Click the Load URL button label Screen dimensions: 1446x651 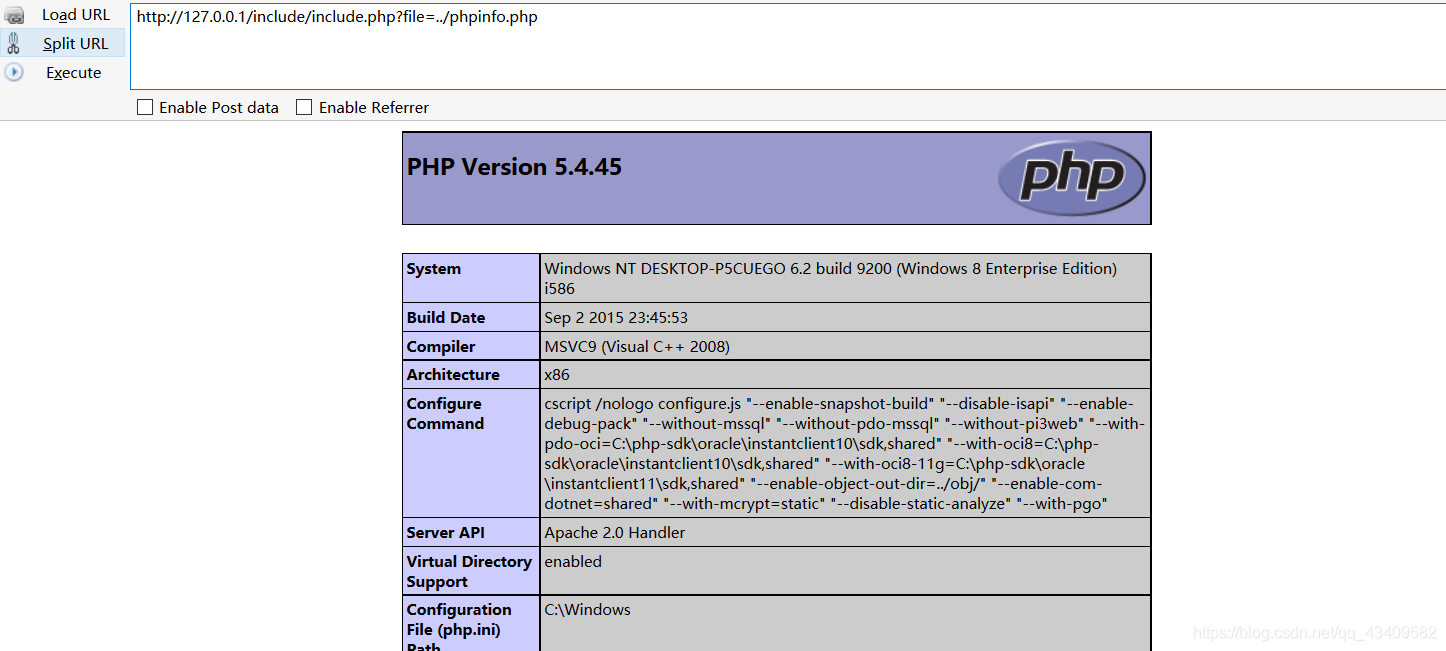(x=76, y=15)
